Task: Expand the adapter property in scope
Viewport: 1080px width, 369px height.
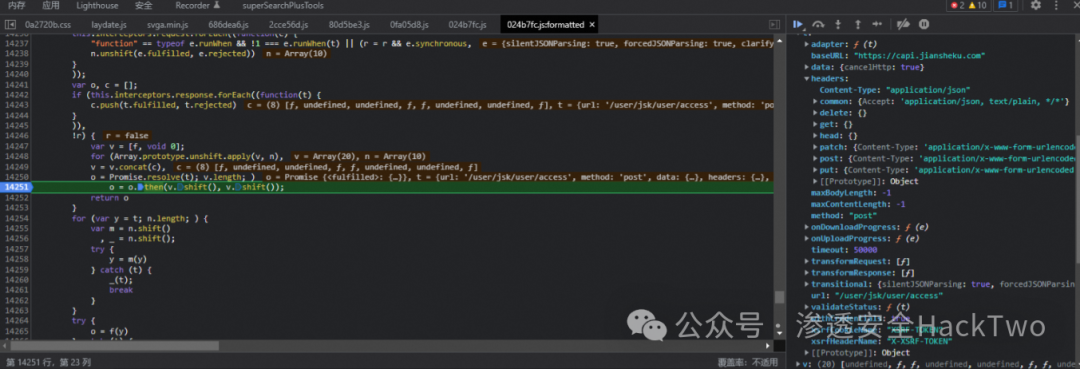Action: [808, 44]
